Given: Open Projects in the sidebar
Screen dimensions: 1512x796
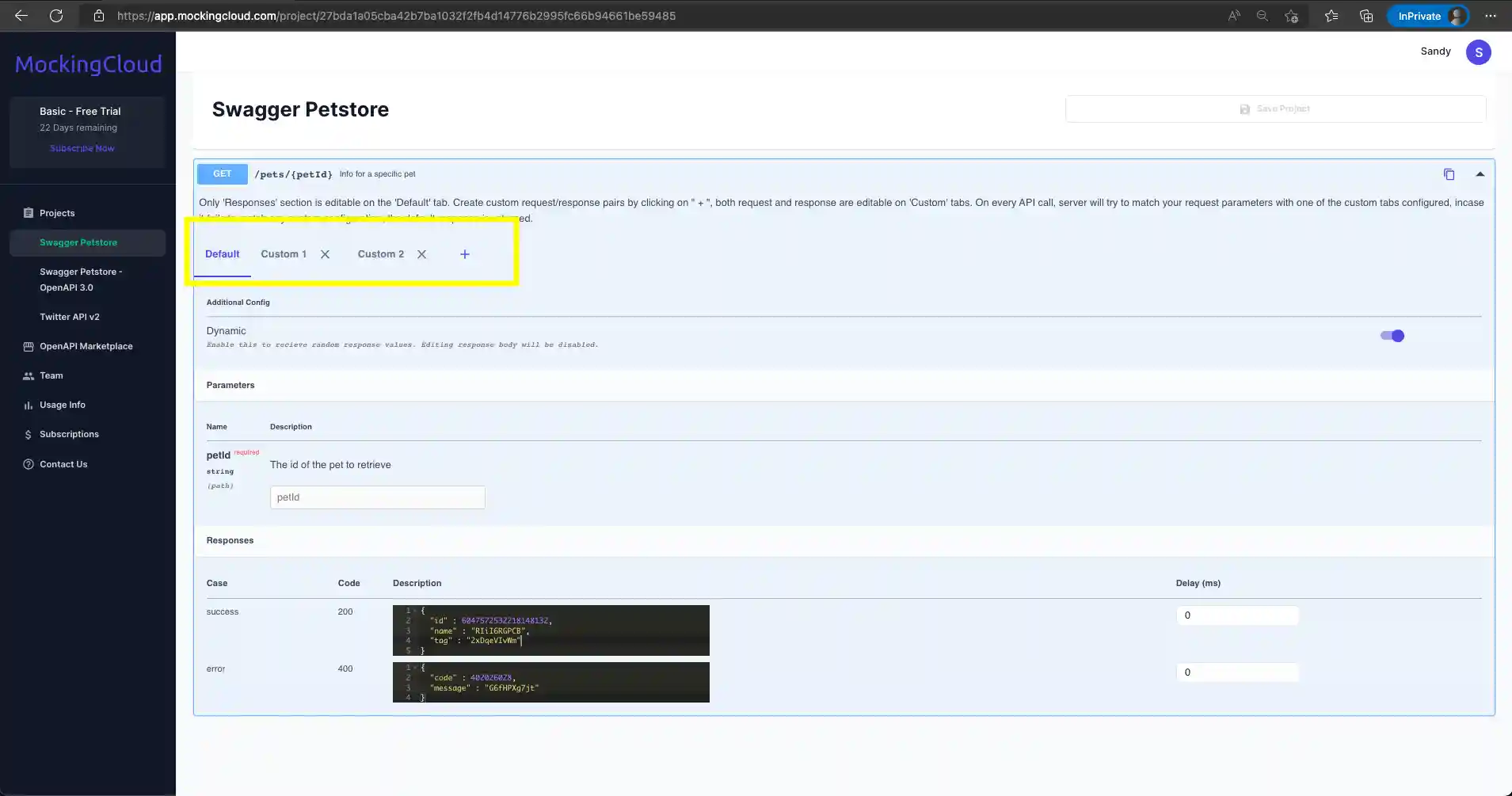Looking at the screenshot, I should pyautogui.click(x=57, y=213).
